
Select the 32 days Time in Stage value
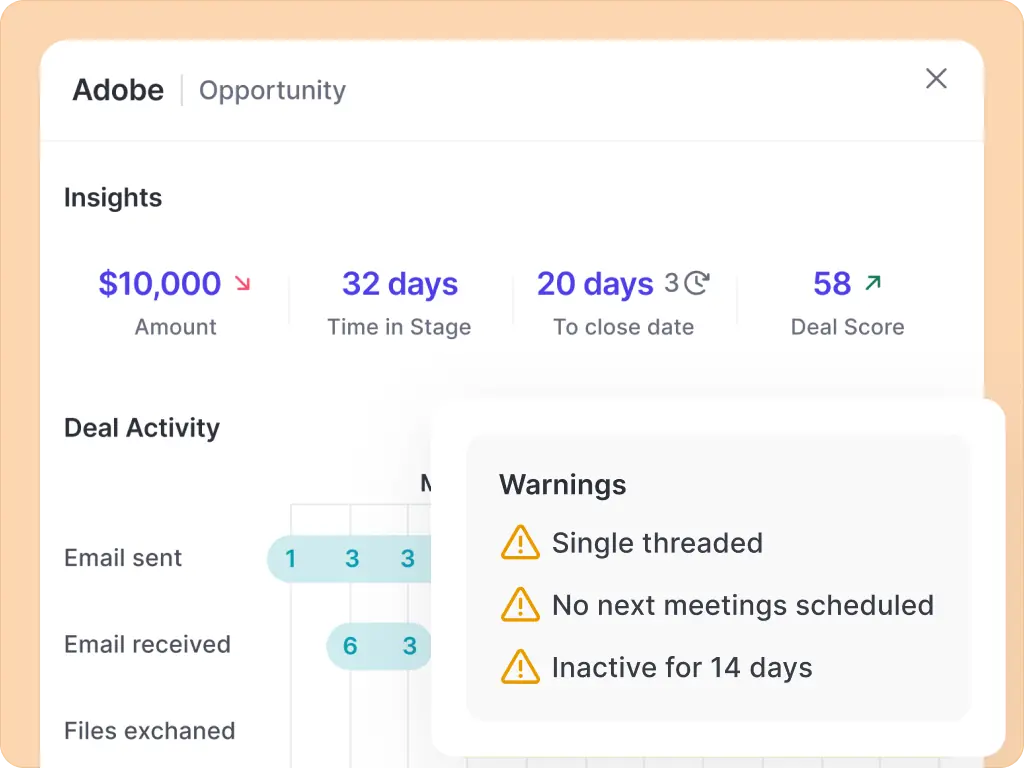point(400,284)
